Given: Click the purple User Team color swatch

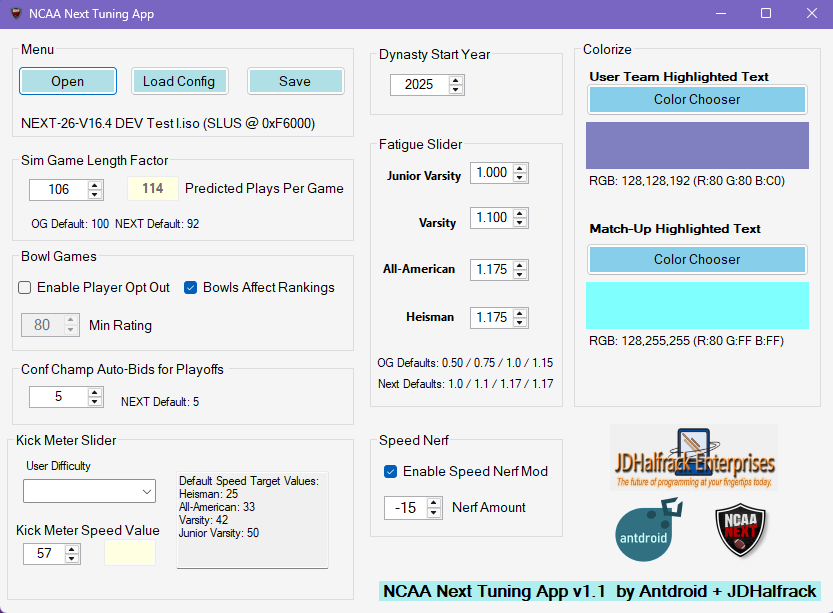Looking at the screenshot, I should click(x=697, y=146).
